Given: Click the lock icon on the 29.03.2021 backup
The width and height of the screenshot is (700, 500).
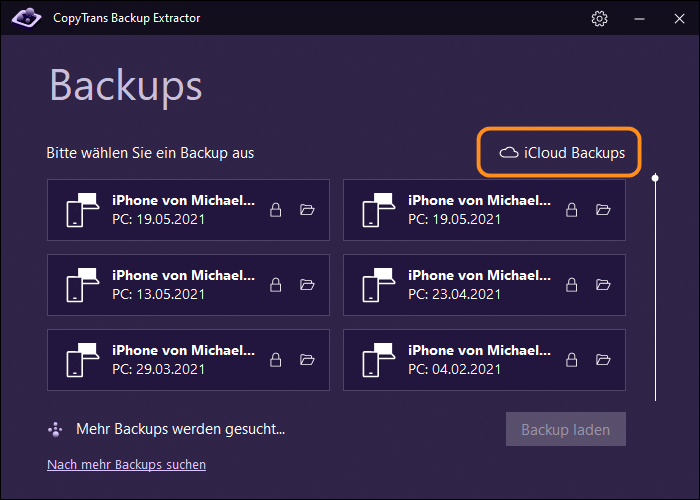Looking at the screenshot, I should (x=276, y=360).
